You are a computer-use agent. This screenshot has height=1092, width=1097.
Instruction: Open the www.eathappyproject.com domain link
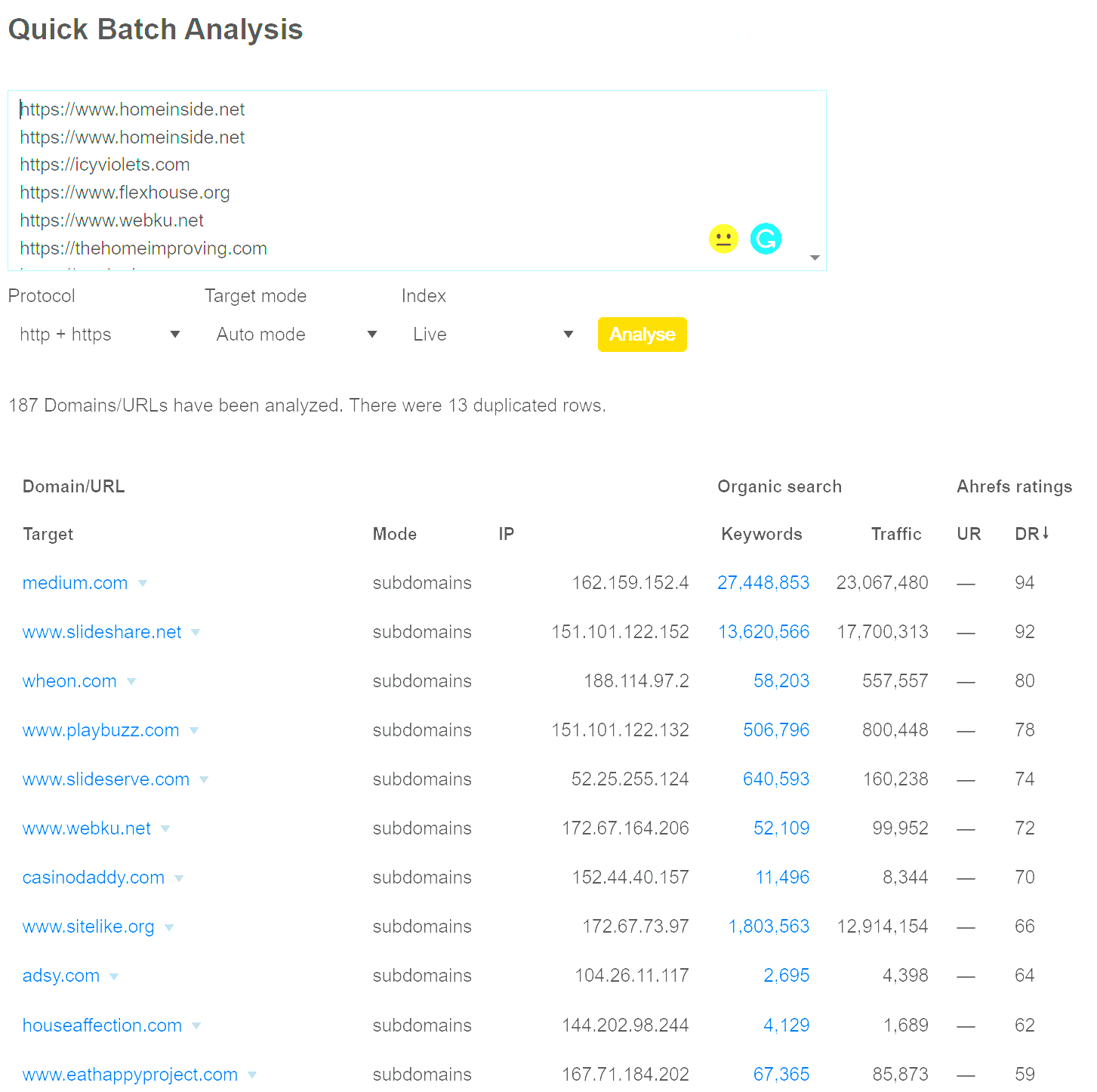pyautogui.click(x=131, y=1075)
